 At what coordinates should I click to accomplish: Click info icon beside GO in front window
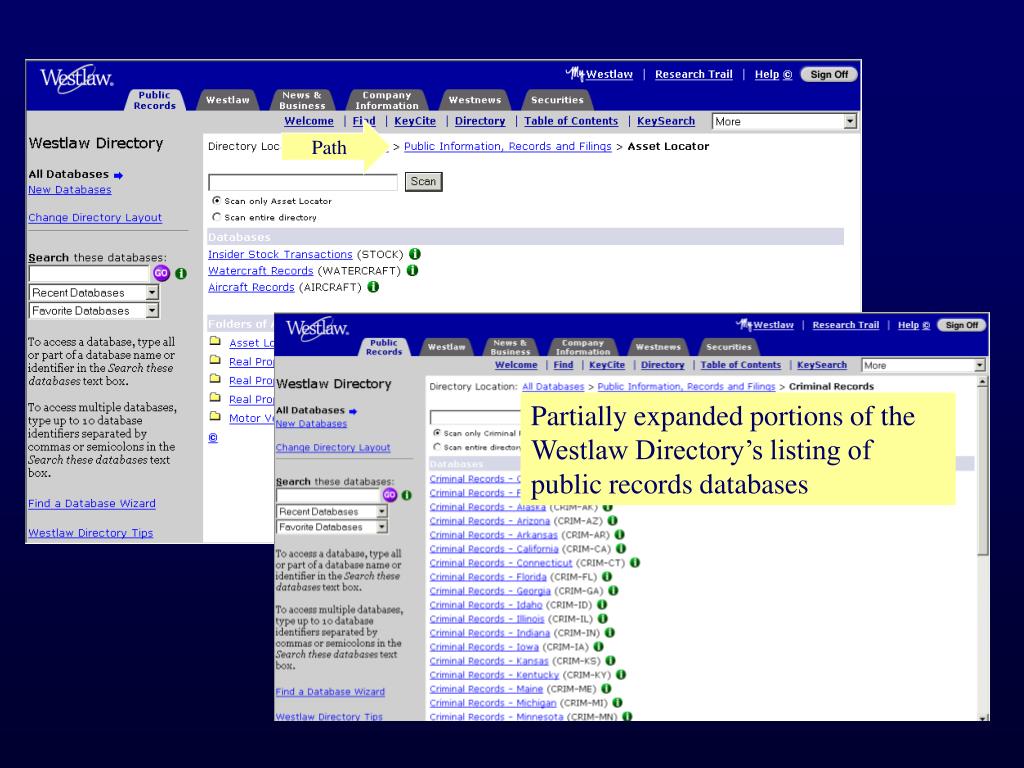(406, 495)
